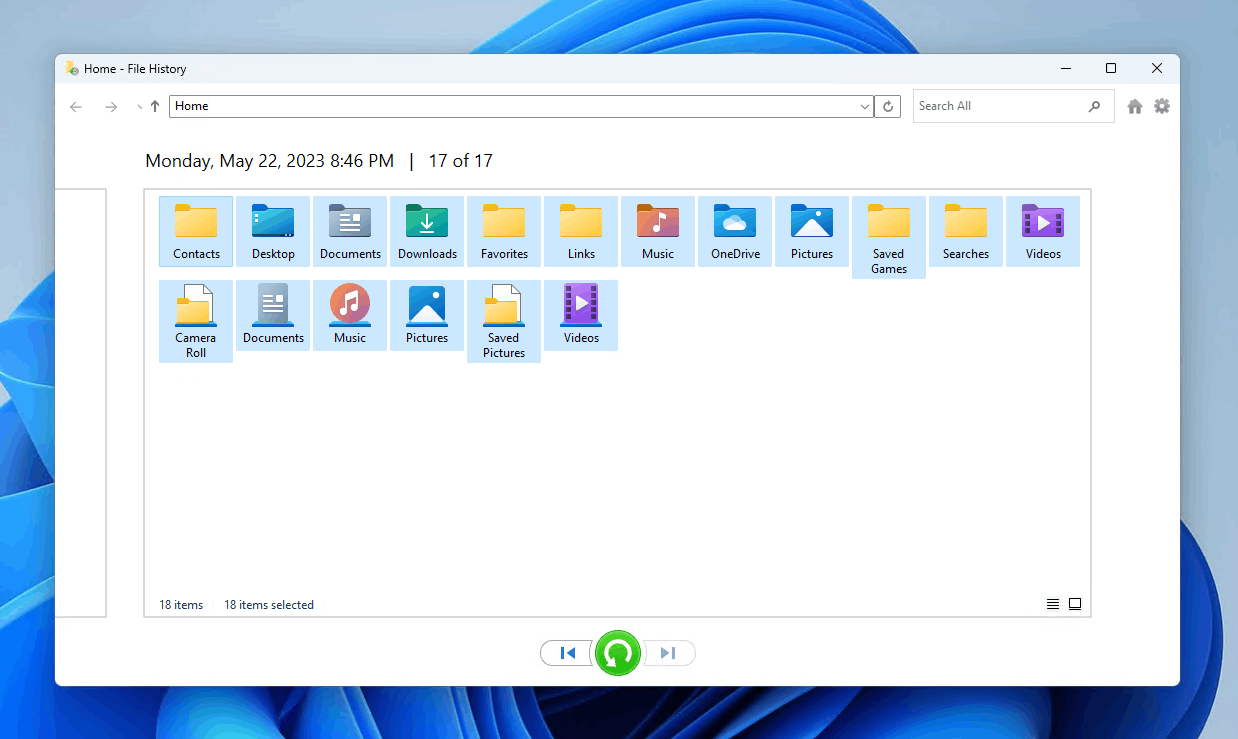Select the Searches folder
The image size is (1238, 739).
(x=966, y=231)
